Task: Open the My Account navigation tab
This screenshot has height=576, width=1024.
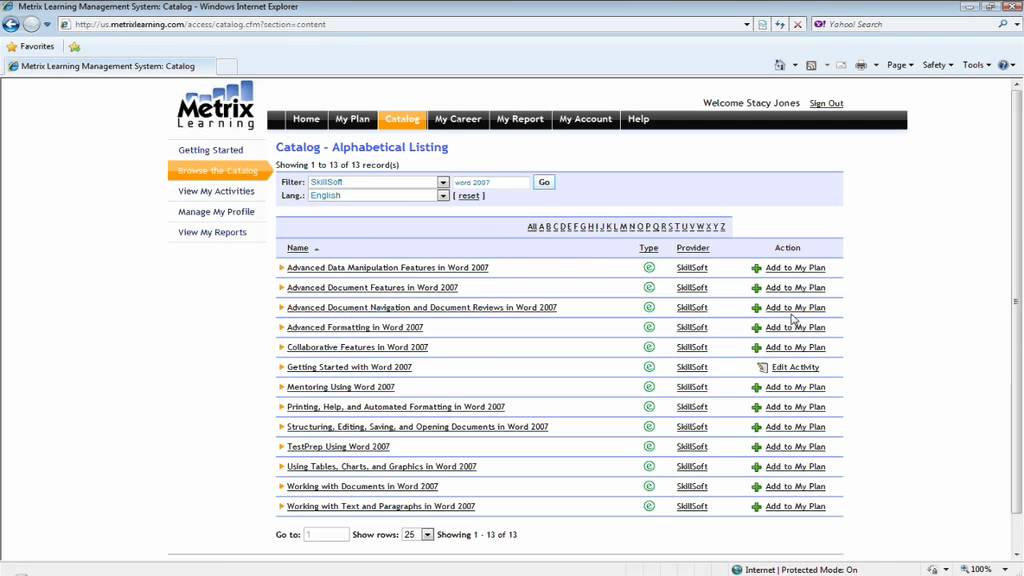Action: tap(585, 119)
